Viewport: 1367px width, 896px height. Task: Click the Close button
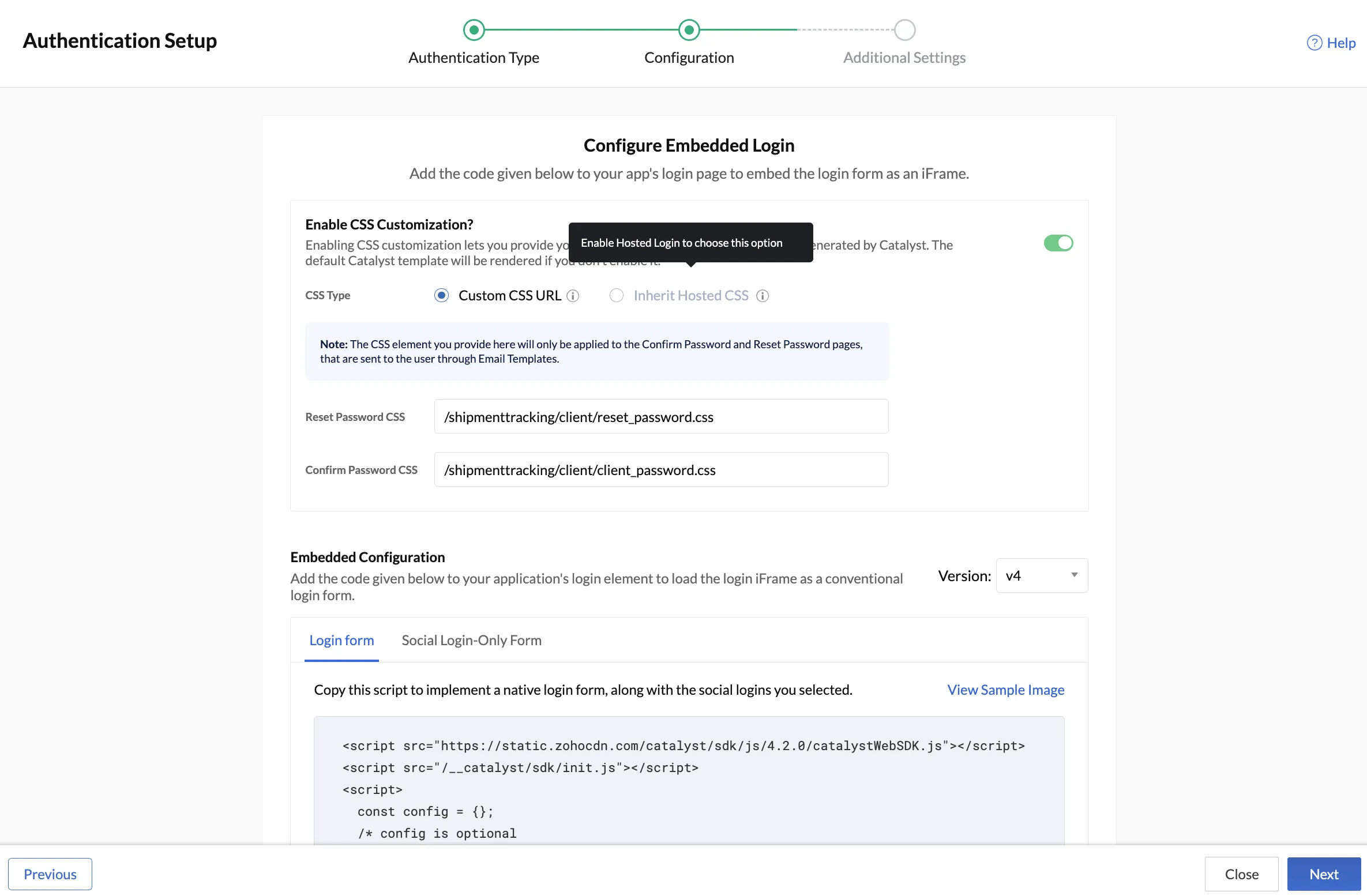pyautogui.click(x=1241, y=874)
